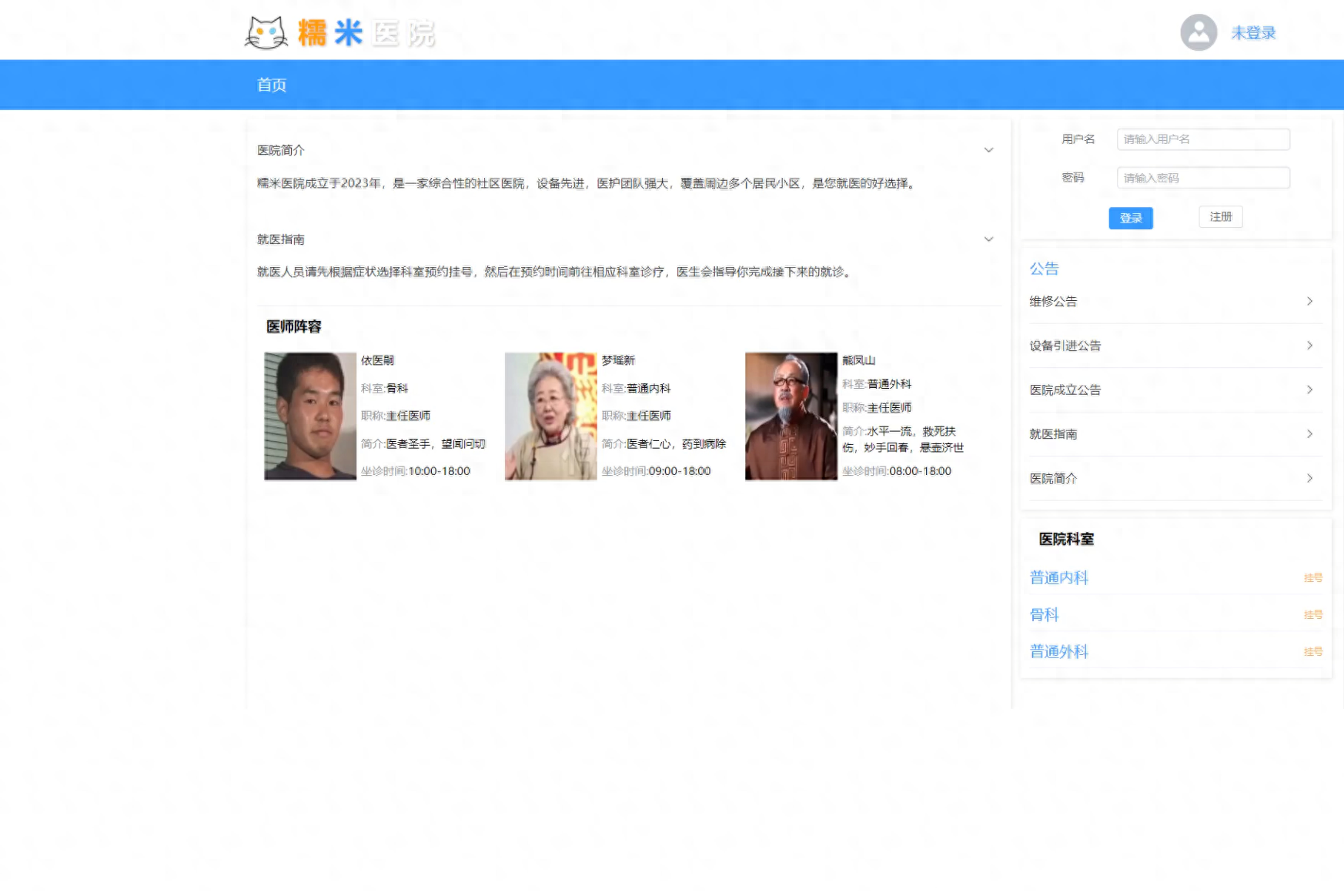Focus the 密码 input field
This screenshot has height=896, width=1344.
coord(1203,178)
